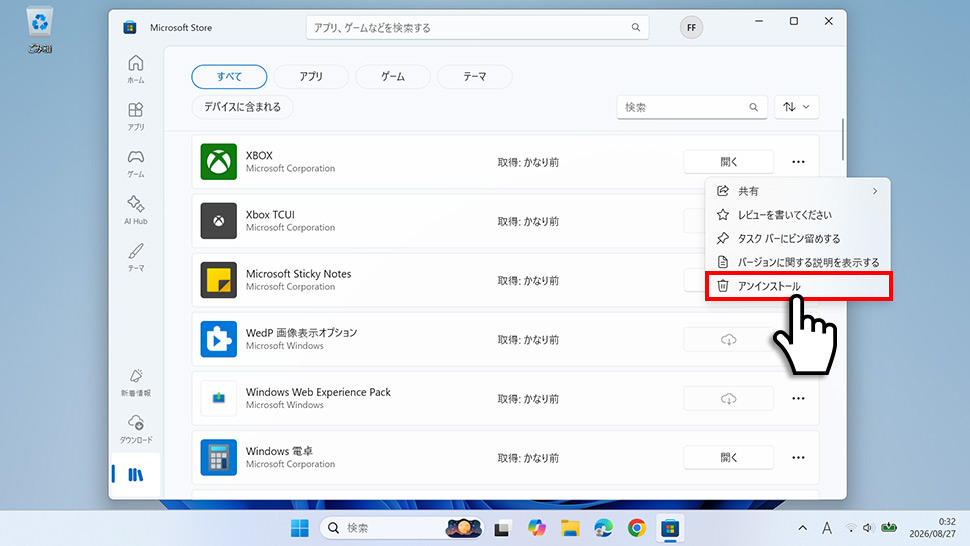This screenshot has height=546, width=970.
Task: Click the top アプリ、ゲームなどを検索する search field
Action: [x=477, y=27]
